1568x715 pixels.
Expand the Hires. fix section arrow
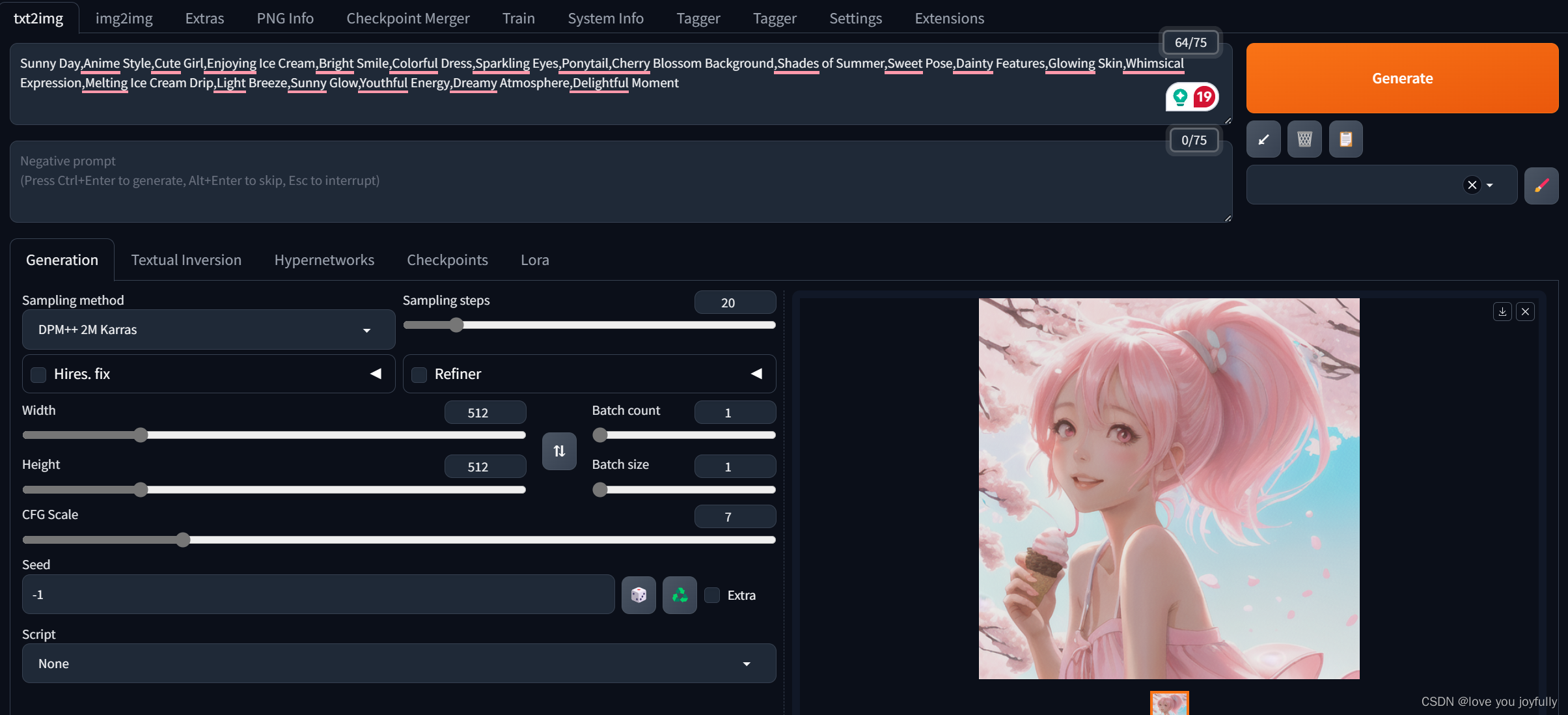pyautogui.click(x=376, y=374)
